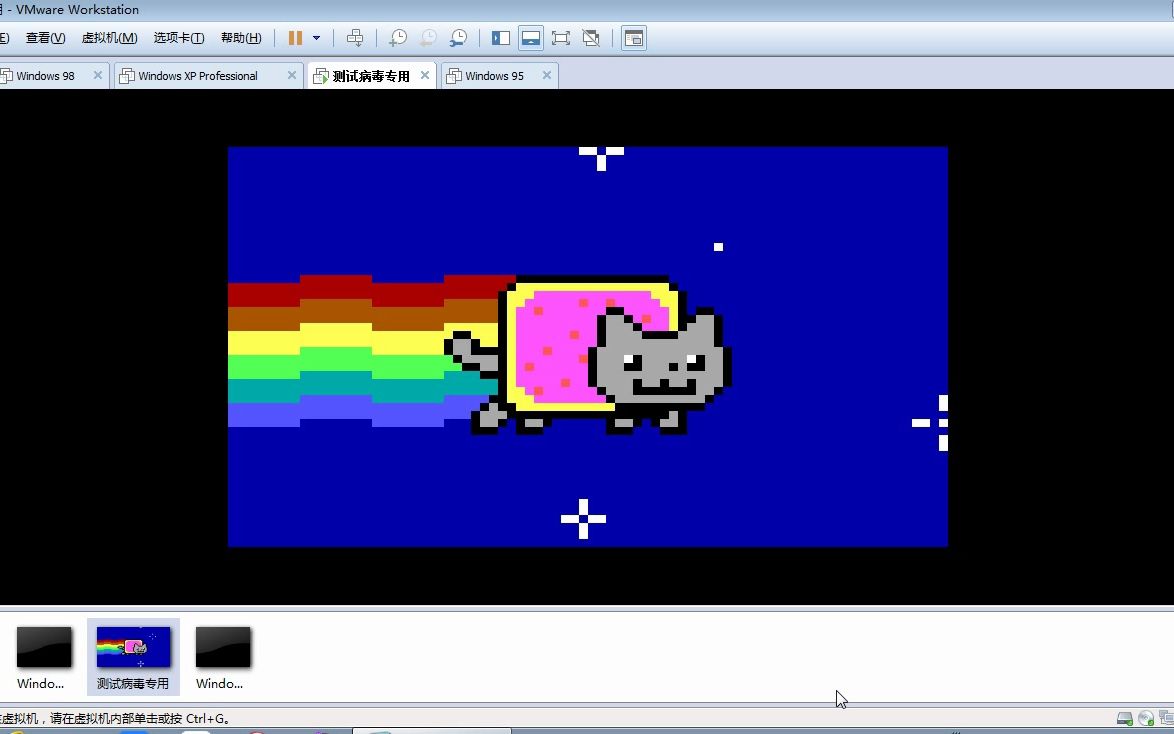This screenshot has height=734, width=1174.
Task: Enter full screen mode
Action: 561,37
